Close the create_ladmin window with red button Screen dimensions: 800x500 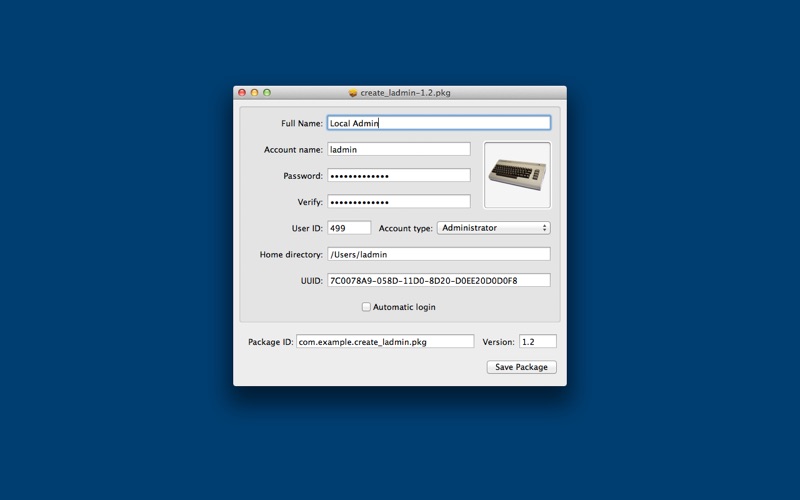242,92
